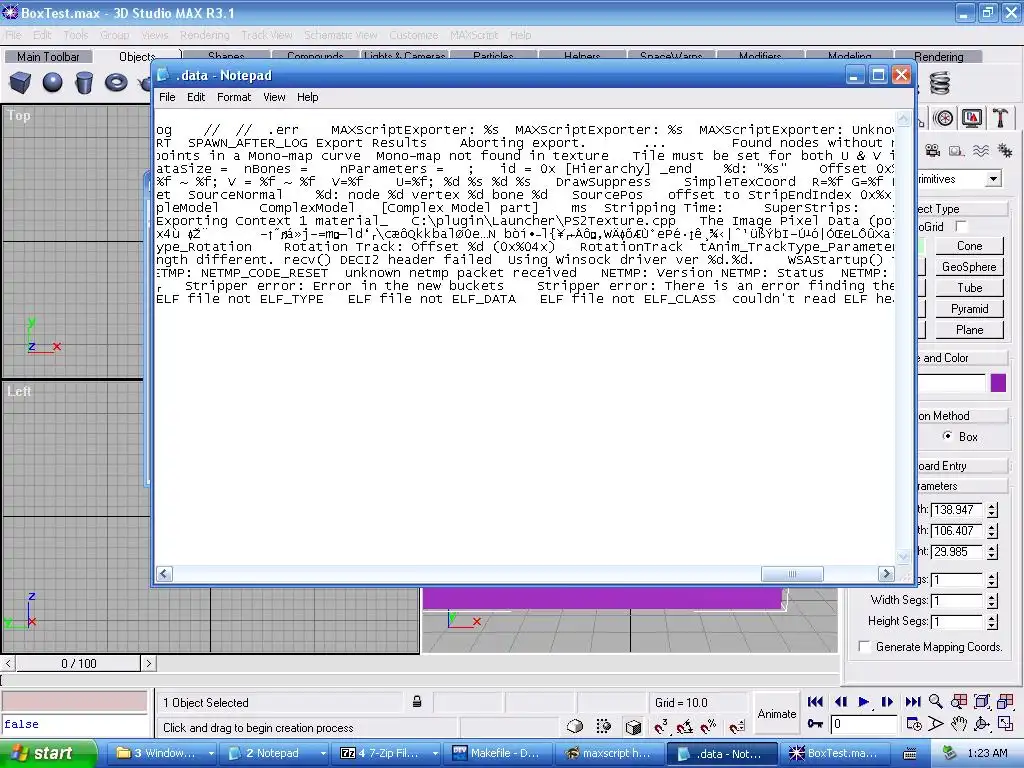Click the Length value spinner arrows
1024x768 pixels.
pos(992,510)
